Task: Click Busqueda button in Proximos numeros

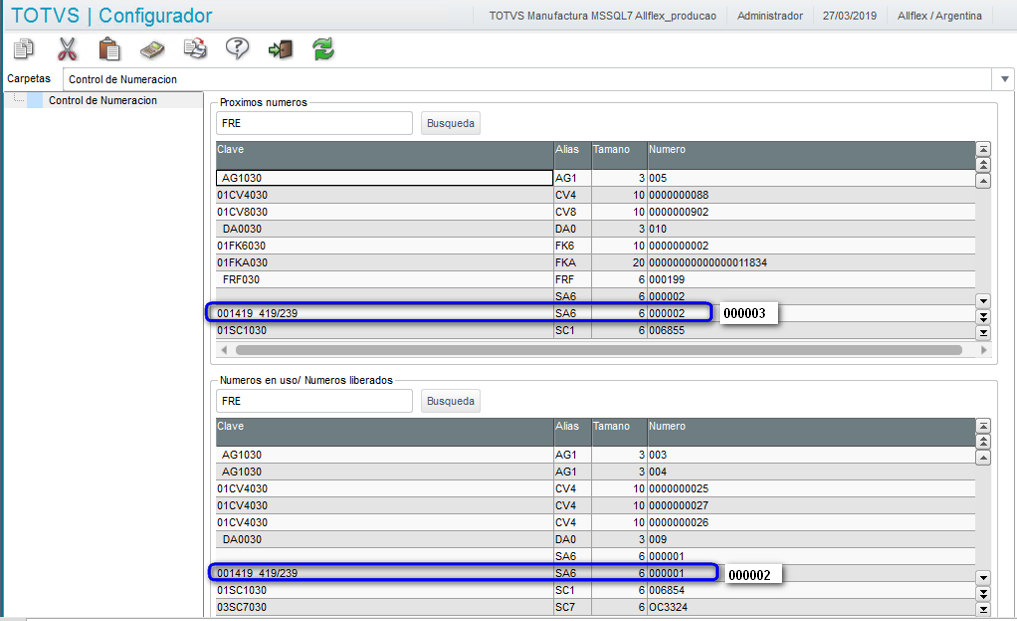Action: click(451, 123)
